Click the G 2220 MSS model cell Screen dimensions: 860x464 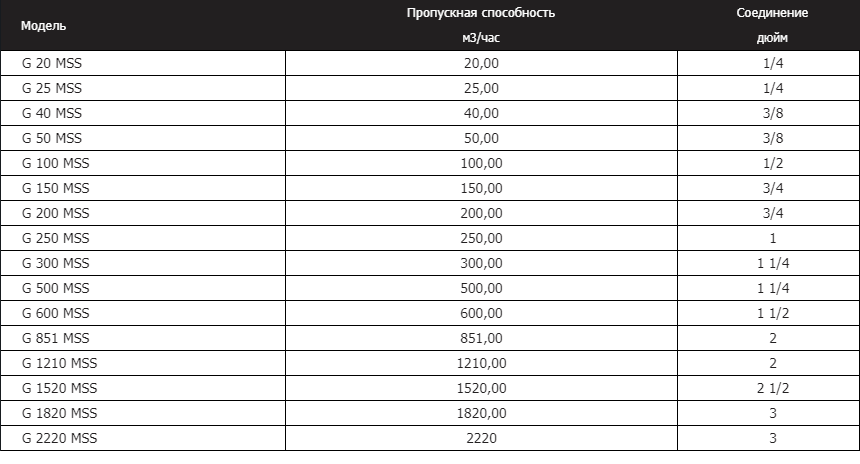(x=143, y=438)
